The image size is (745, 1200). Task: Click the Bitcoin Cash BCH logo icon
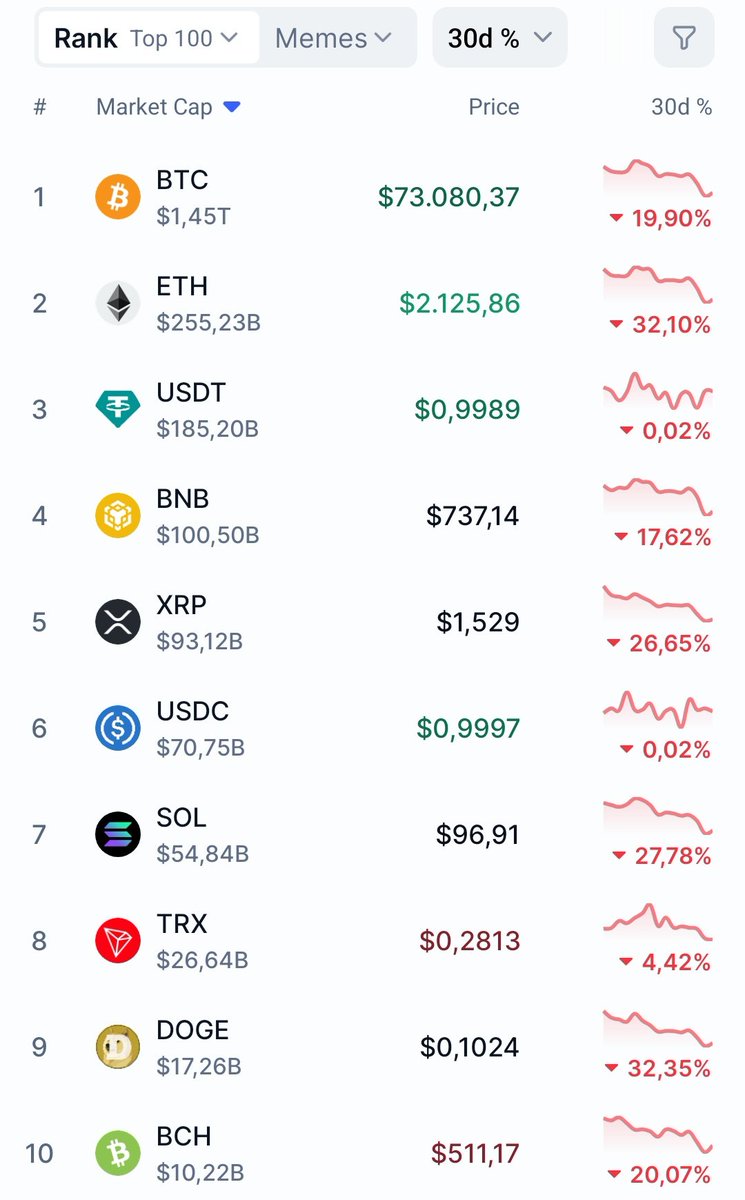(x=118, y=1153)
